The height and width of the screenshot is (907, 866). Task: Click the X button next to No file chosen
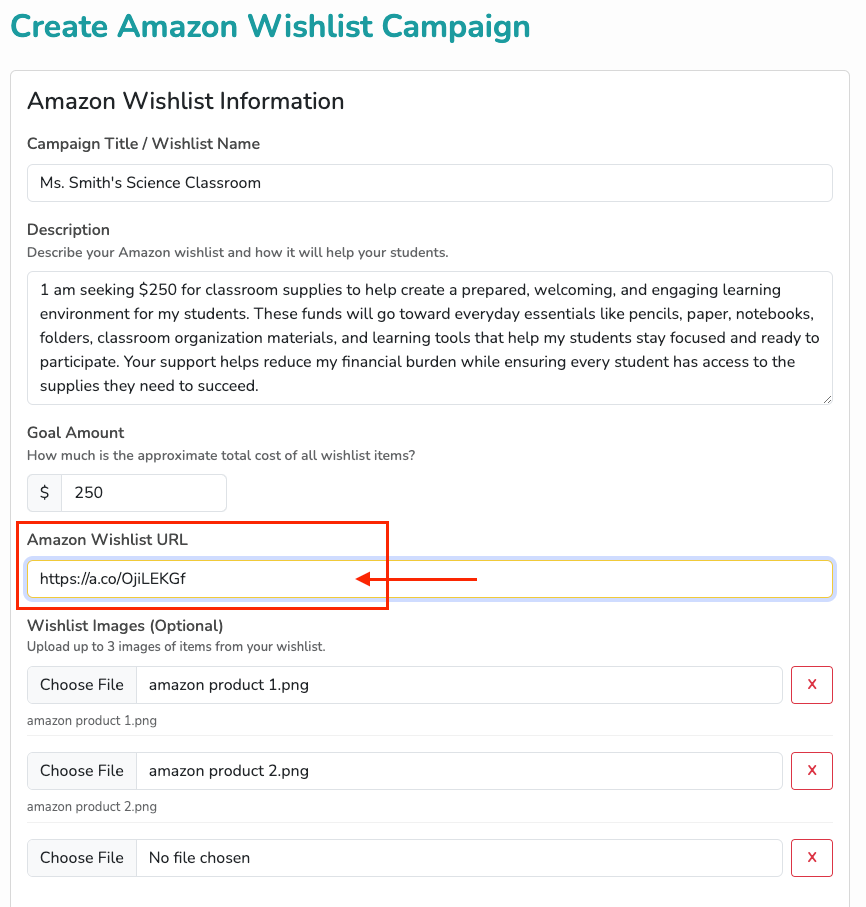pyautogui.click(x=812, y=858)
